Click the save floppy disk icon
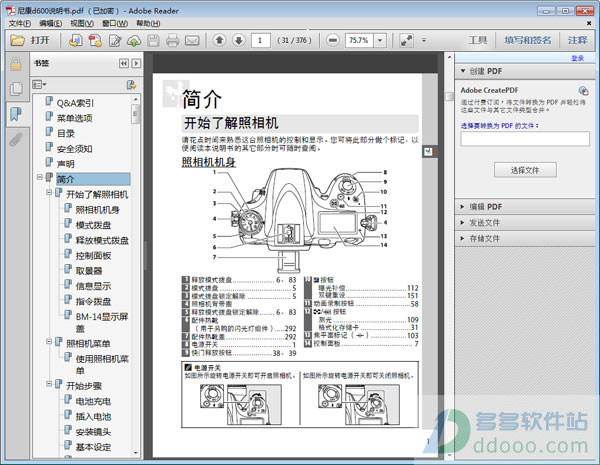Viewport: 600px width, 465px height. pyautogui.click(x=153, y=40)
